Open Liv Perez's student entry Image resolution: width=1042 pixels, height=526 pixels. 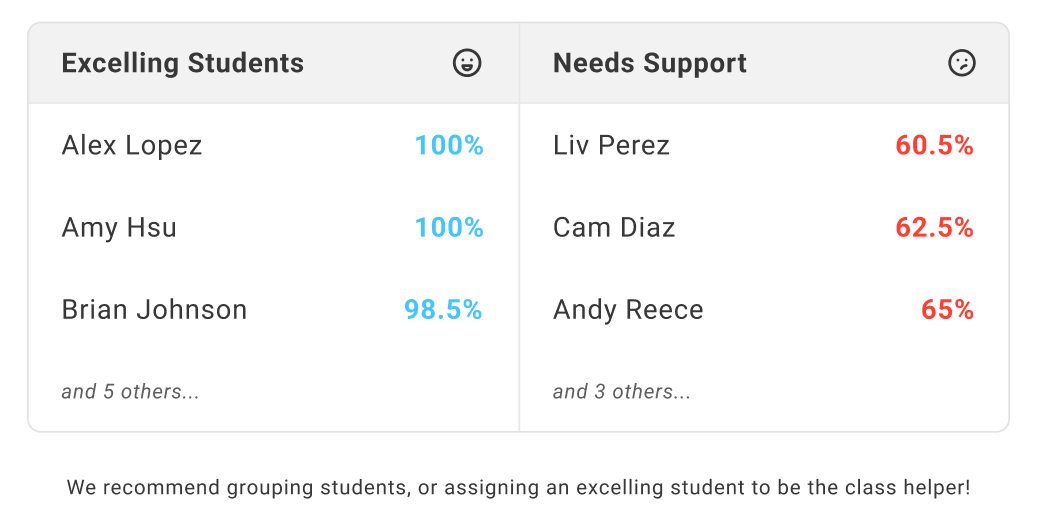tap(611, 146)
